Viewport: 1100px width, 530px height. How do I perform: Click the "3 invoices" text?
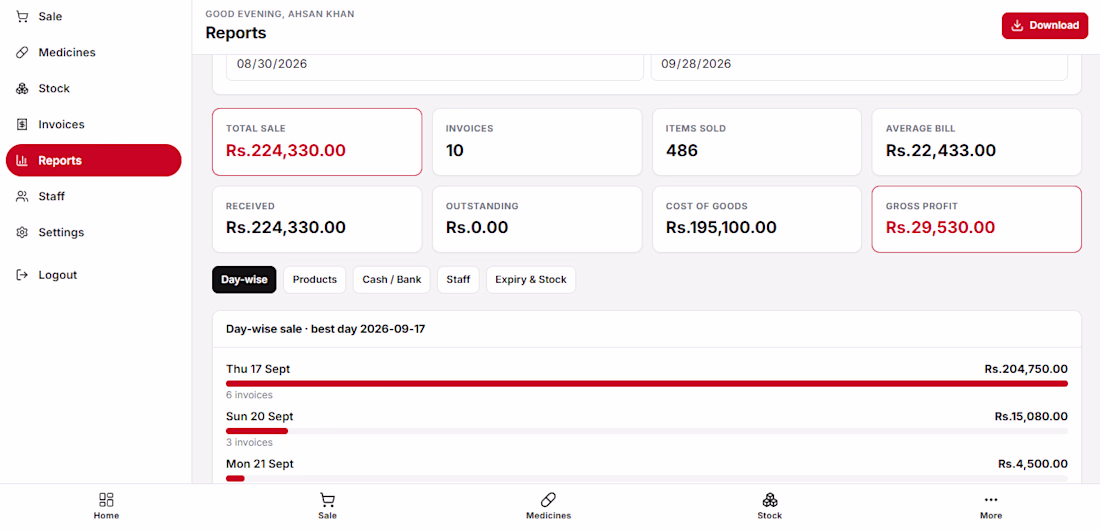tap(249, 442)
